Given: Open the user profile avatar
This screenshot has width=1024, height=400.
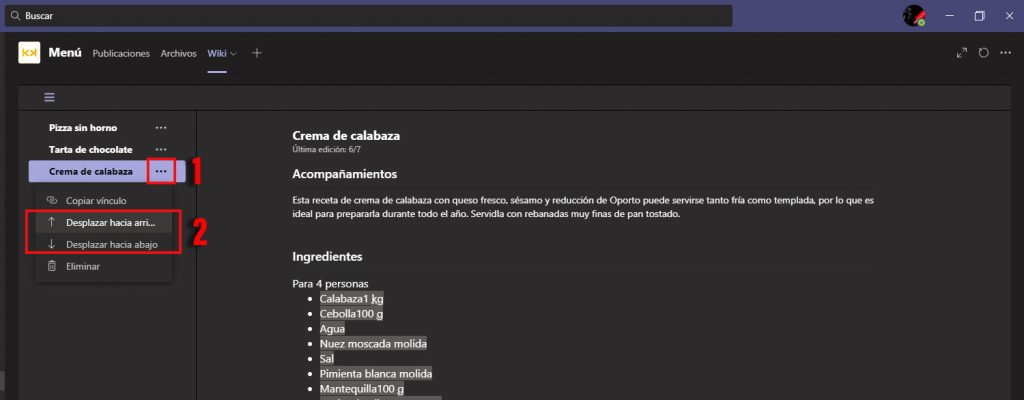Looking at the screenshot, I should 914,16.
